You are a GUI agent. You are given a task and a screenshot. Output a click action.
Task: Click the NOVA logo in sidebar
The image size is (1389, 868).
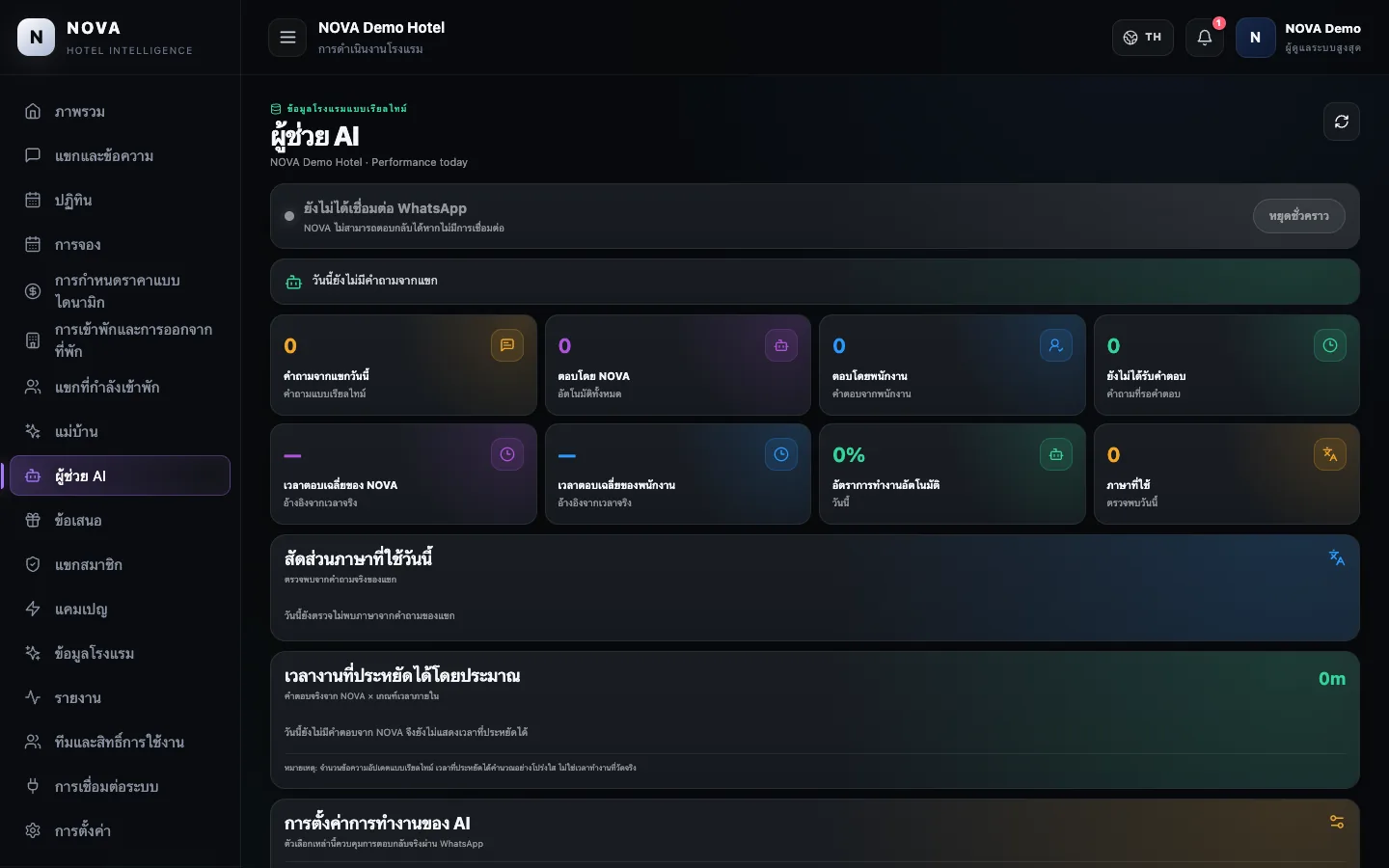point(37,38)
